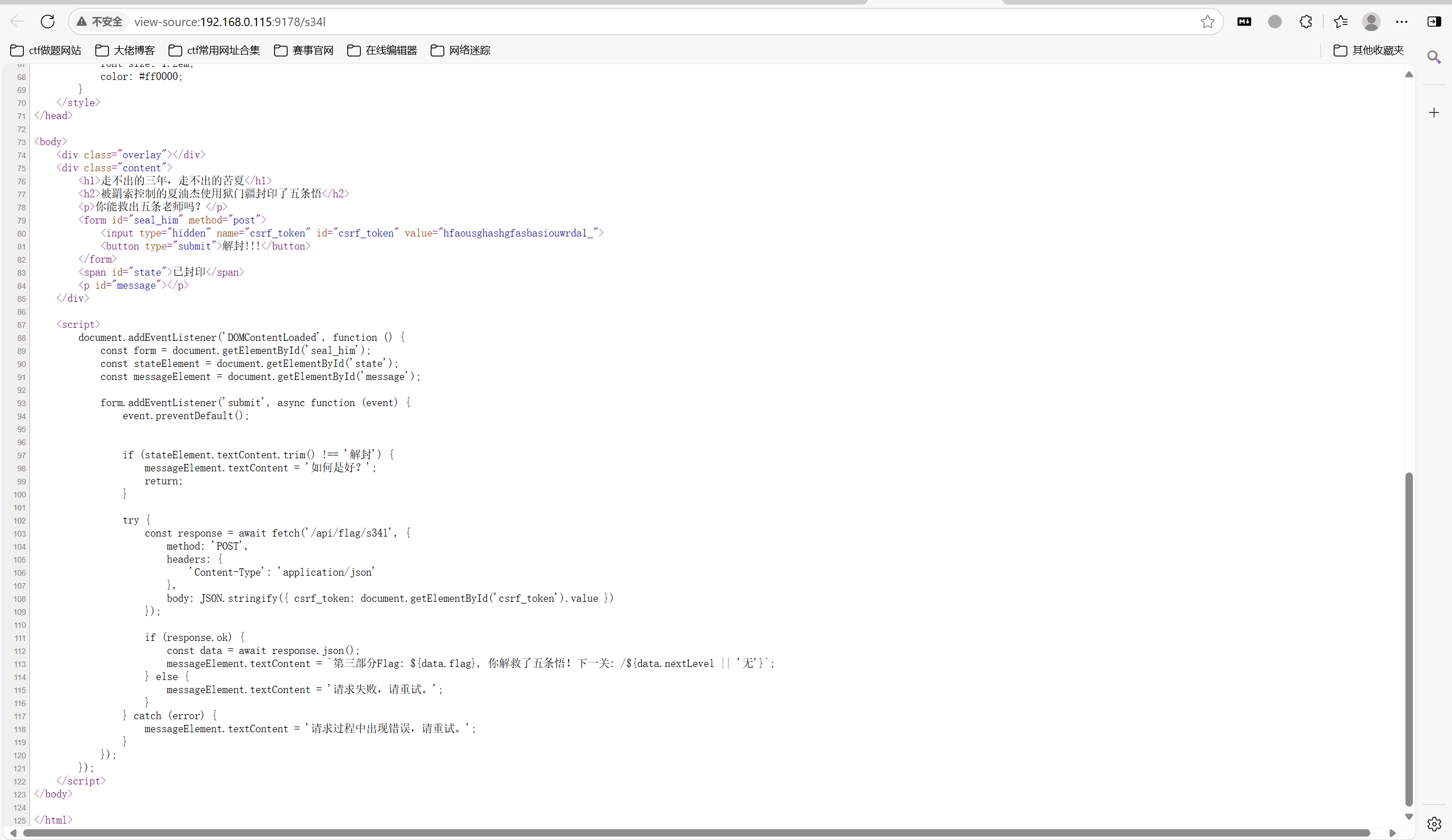This screenshot has height=840, width=1452.
Task: Open the sidebar search icon
Action: [x=1434, y=57]
